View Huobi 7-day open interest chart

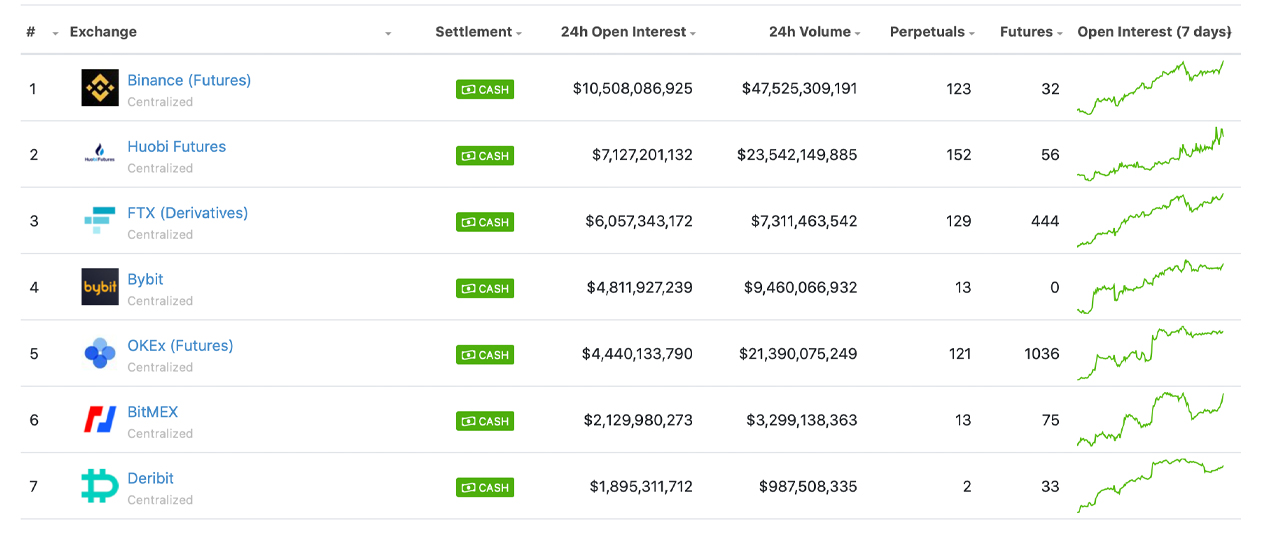pos(1150,154)
